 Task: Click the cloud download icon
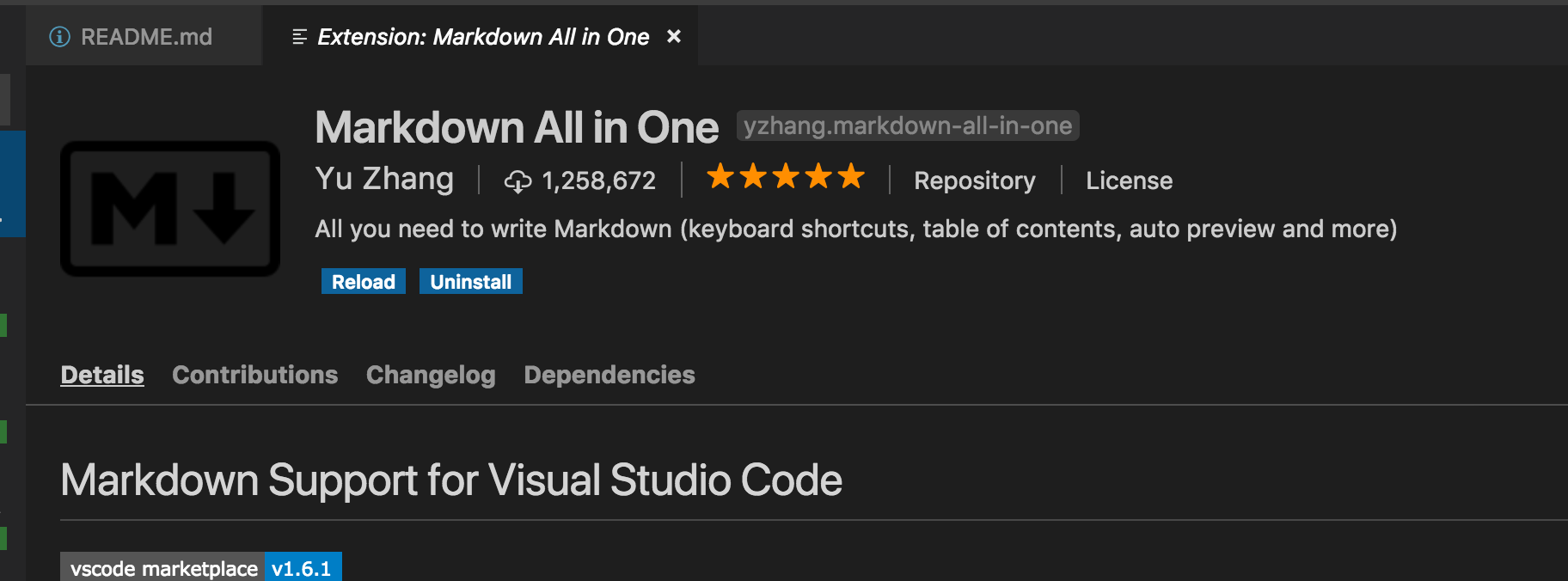coord(518,181)
